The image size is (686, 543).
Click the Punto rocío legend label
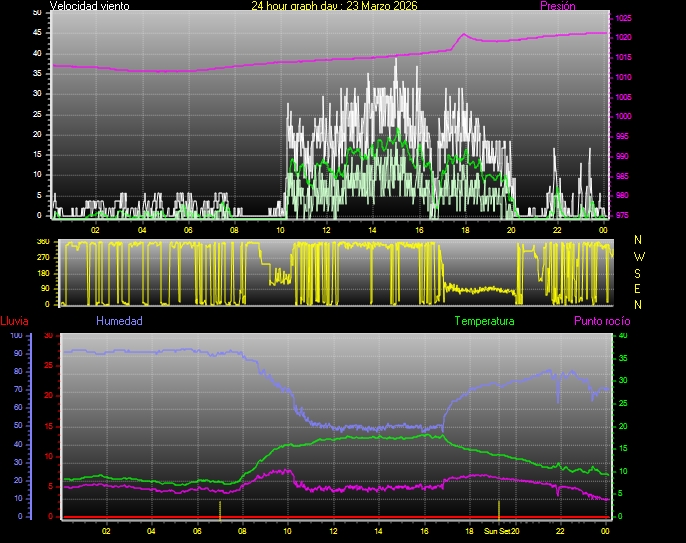[602, 321]
